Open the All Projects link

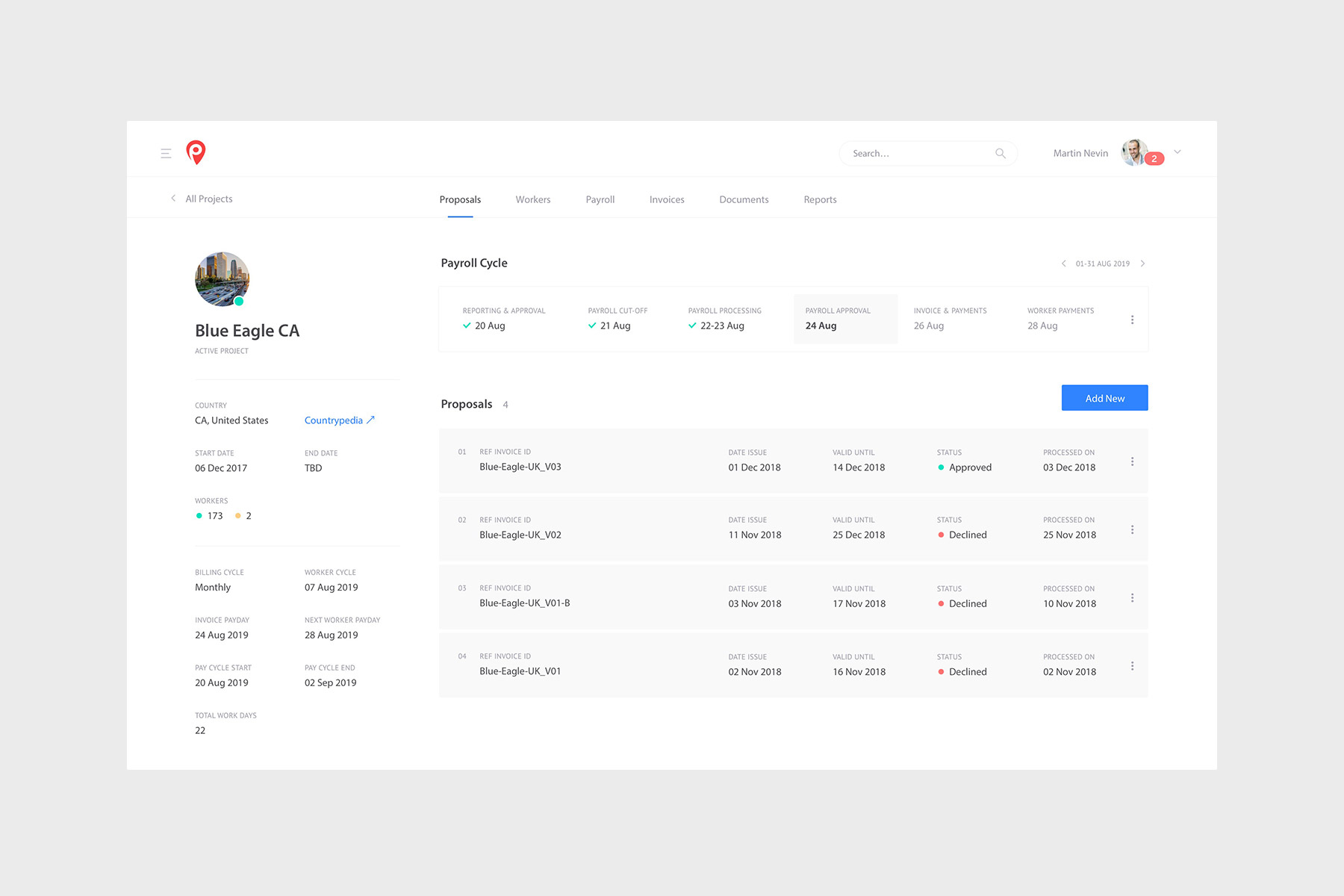[x=209, y=199]
